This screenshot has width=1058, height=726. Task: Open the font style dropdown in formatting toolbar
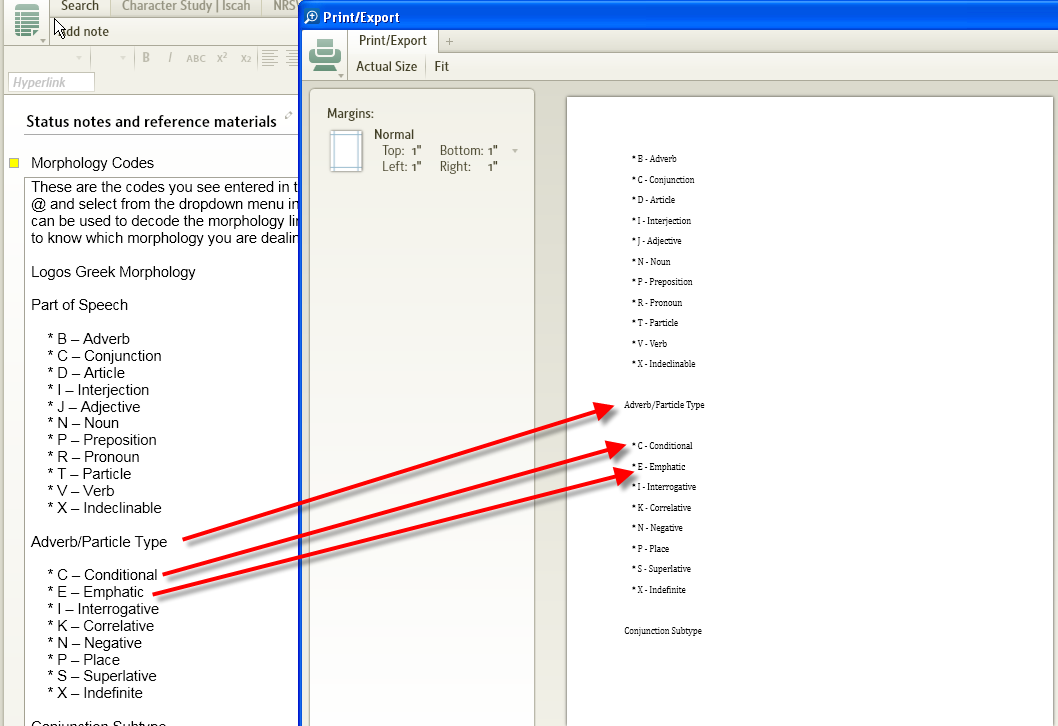click(79, 57)
